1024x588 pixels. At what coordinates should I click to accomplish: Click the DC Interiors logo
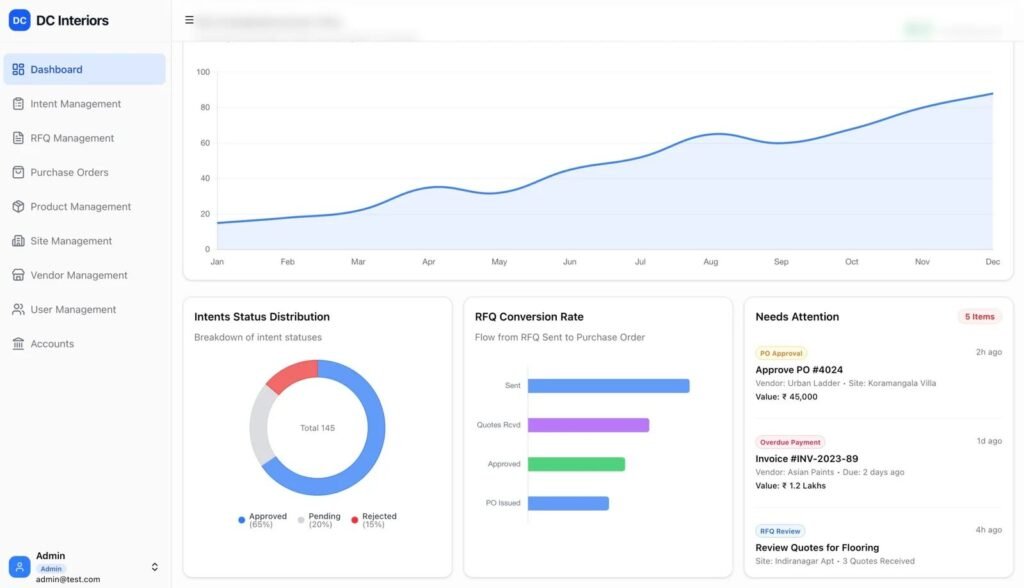pos(20,20)
